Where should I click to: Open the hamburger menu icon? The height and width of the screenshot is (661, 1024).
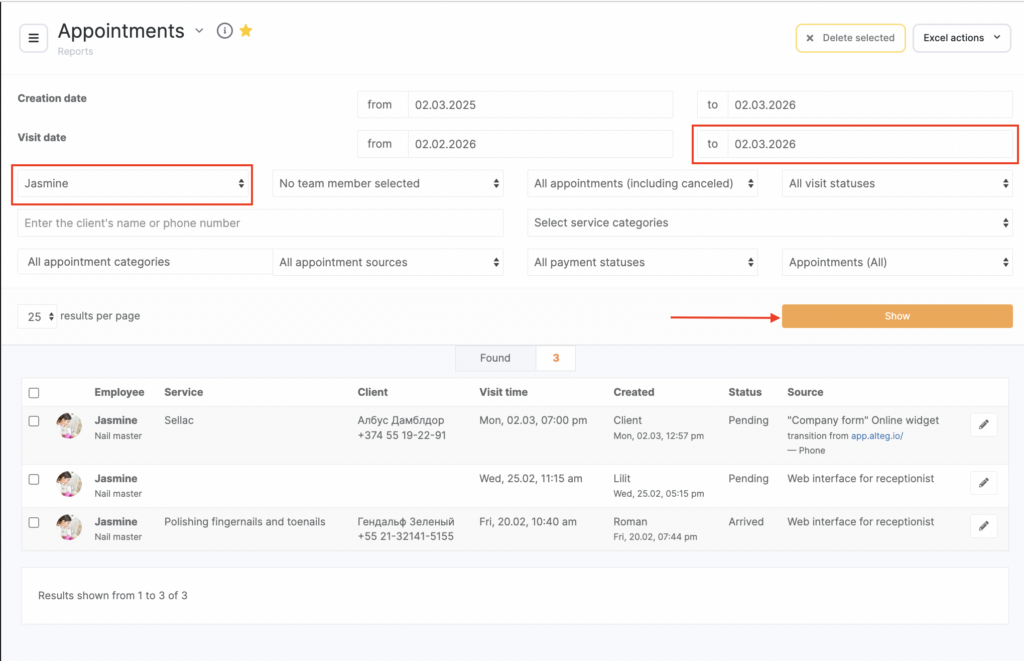click(33, 38)
